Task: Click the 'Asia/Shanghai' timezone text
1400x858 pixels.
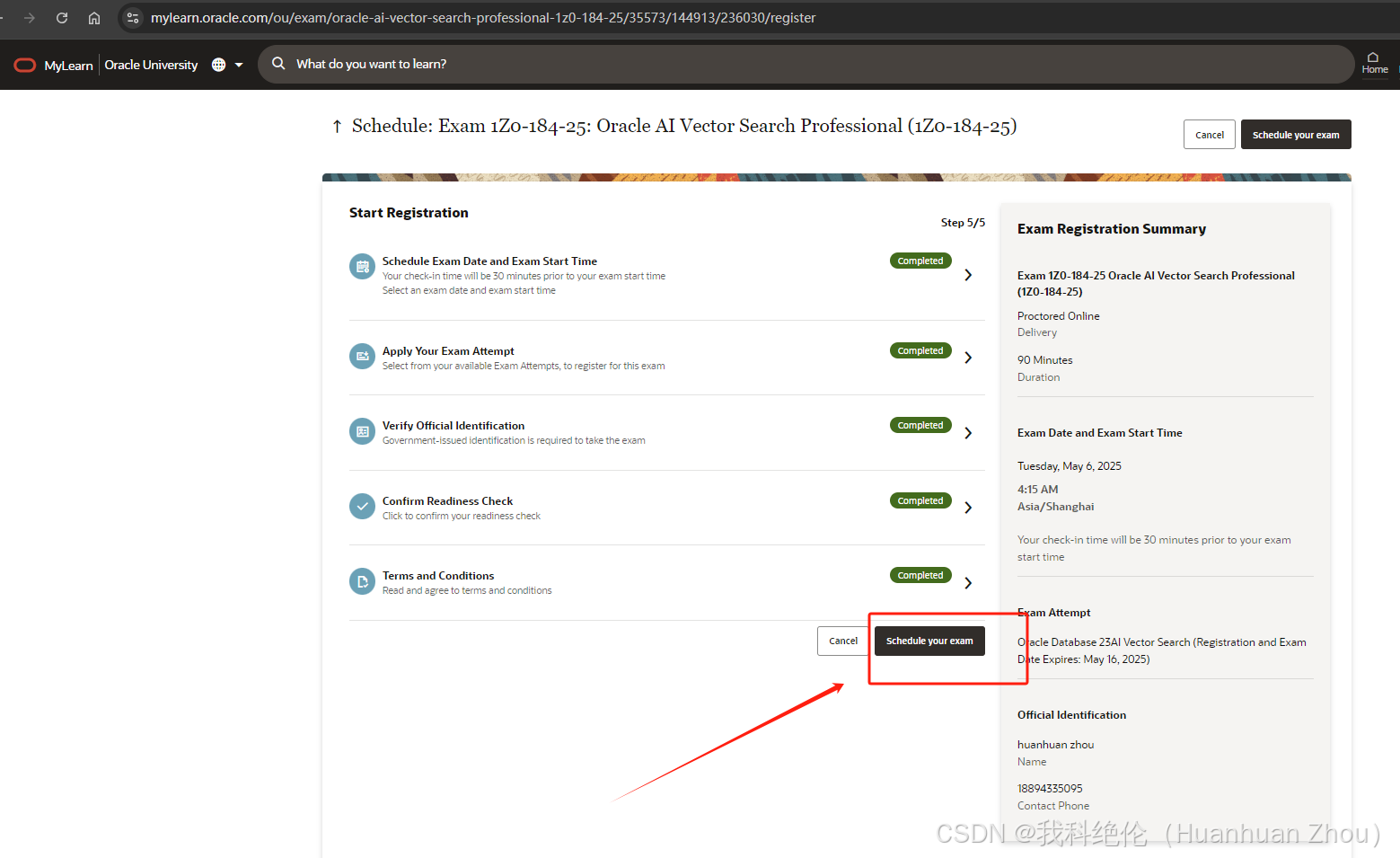Action: point(1056,507)
